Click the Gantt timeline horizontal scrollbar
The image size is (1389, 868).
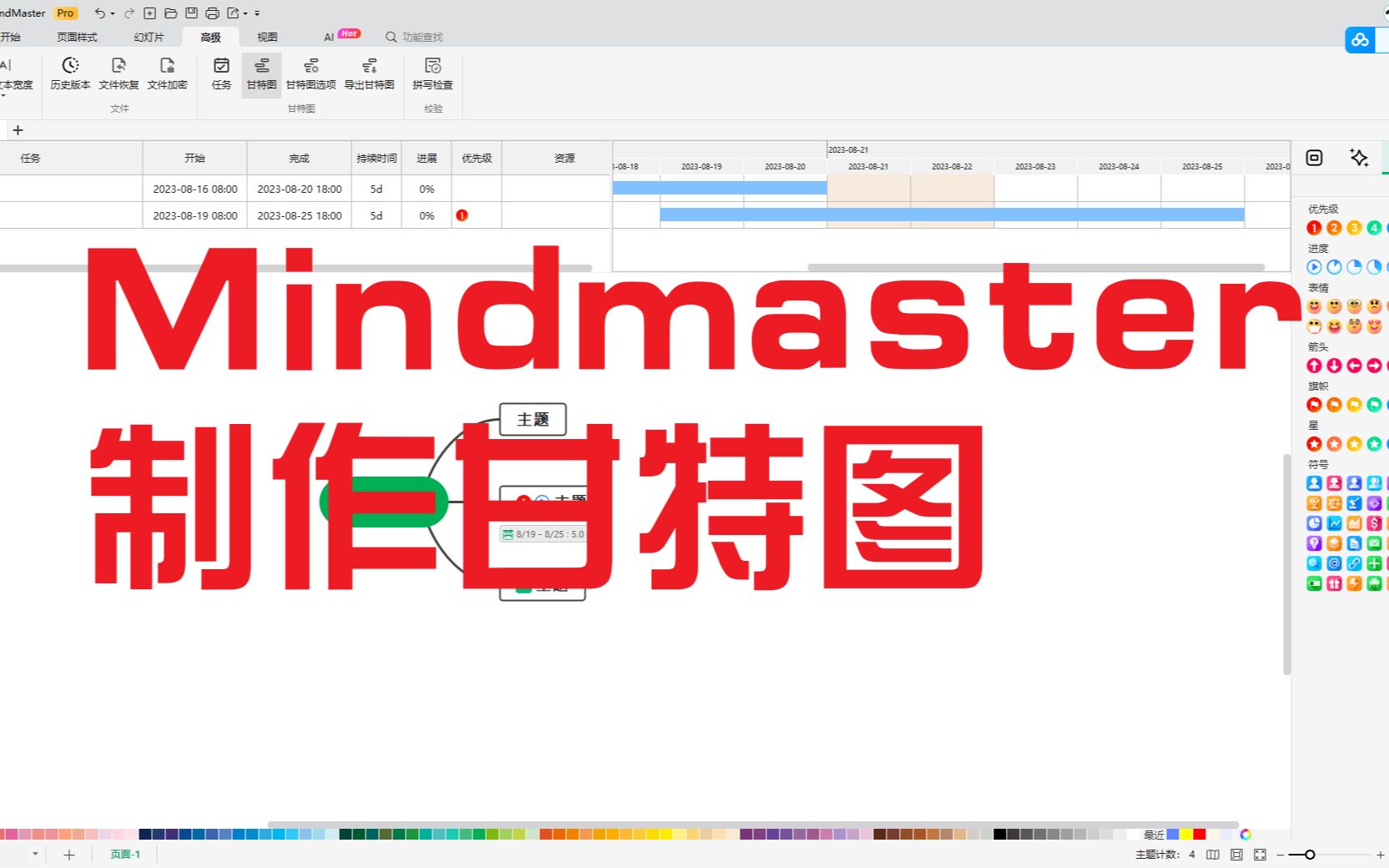point(1037,267)
